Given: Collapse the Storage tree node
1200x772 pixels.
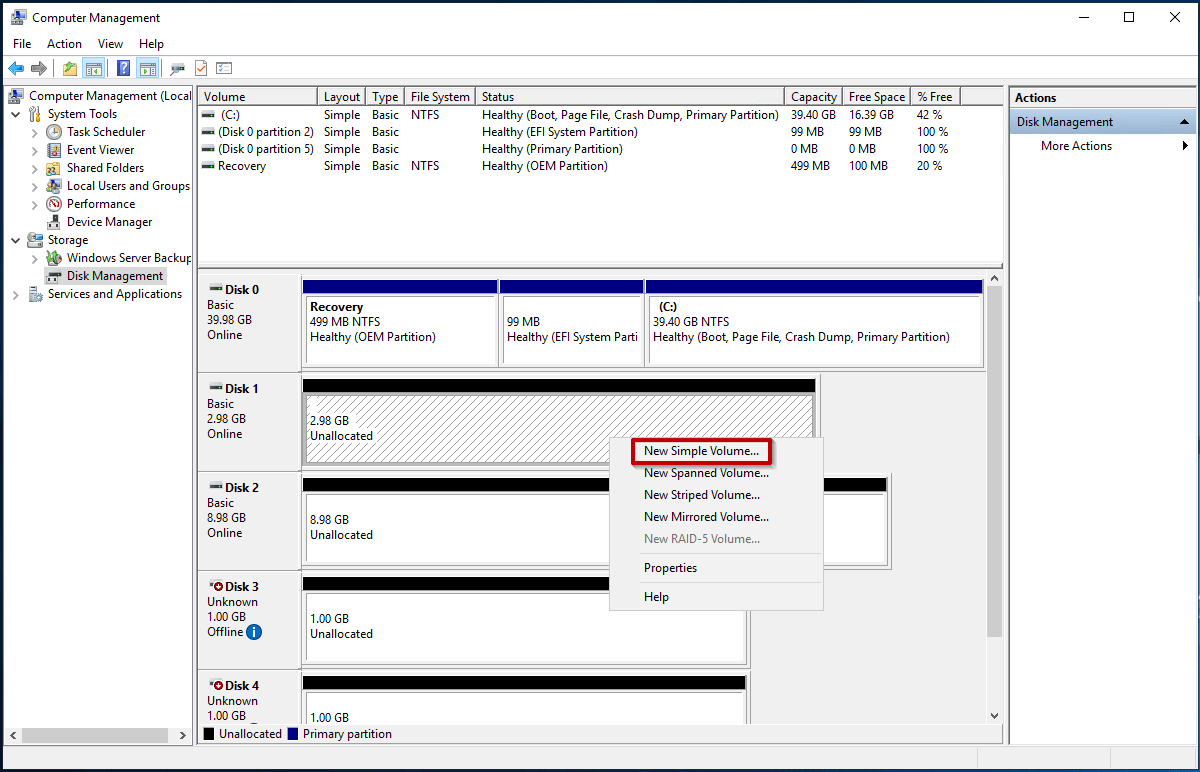Looking at the screenshot, I should (14, 239).
